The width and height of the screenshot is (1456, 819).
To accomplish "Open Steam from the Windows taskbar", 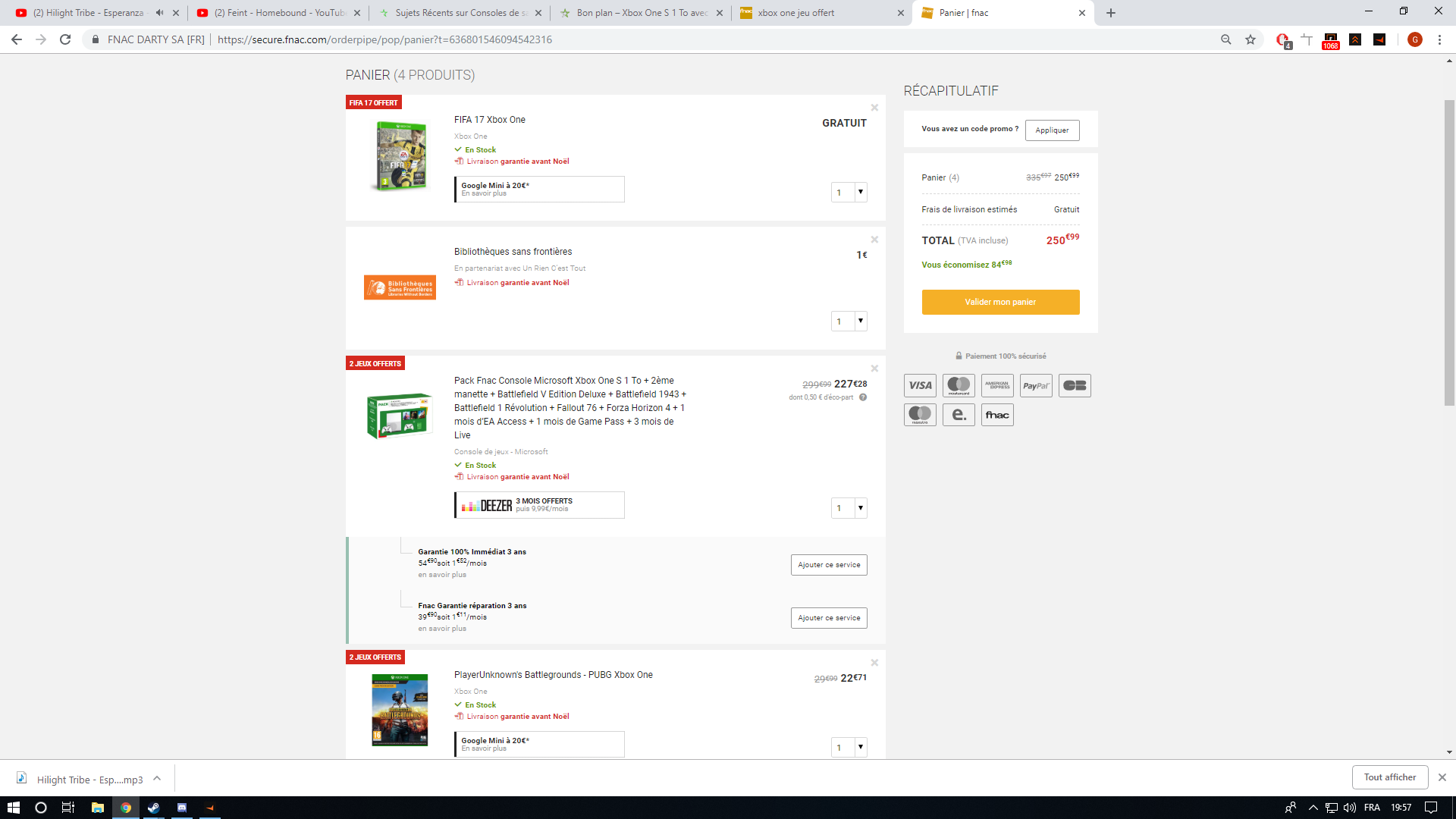I will (153, 808).
